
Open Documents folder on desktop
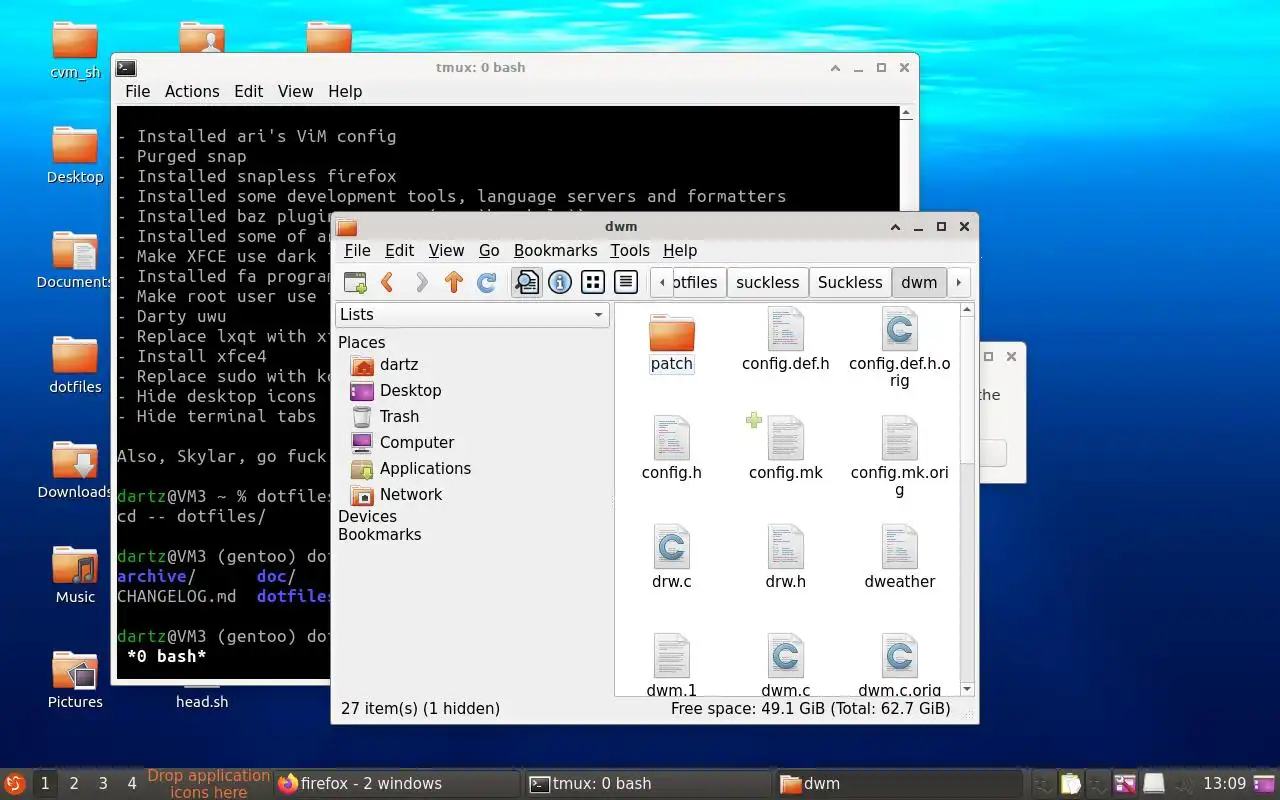[x=75, y=250]
